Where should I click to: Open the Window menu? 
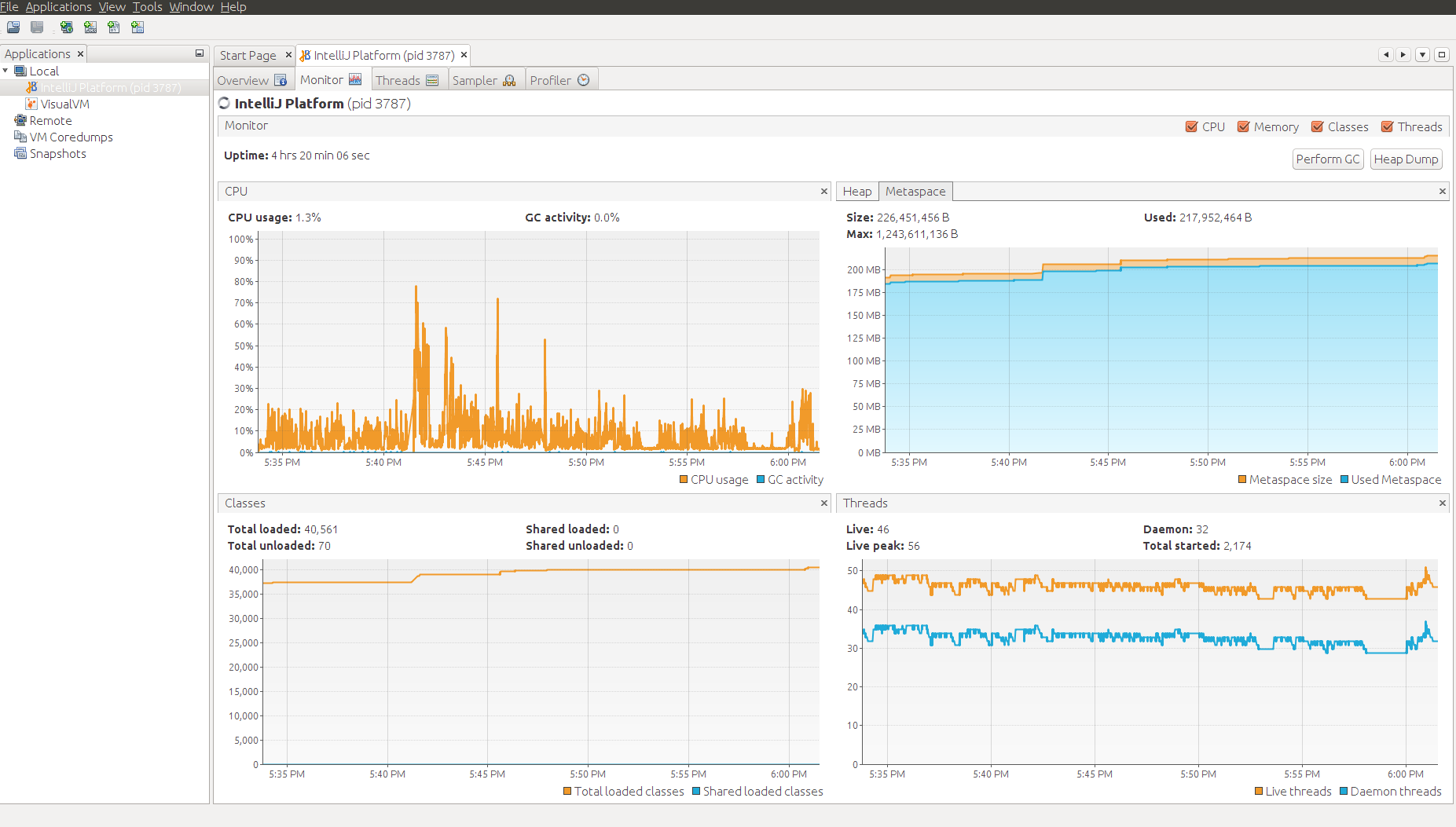[192, 7]
